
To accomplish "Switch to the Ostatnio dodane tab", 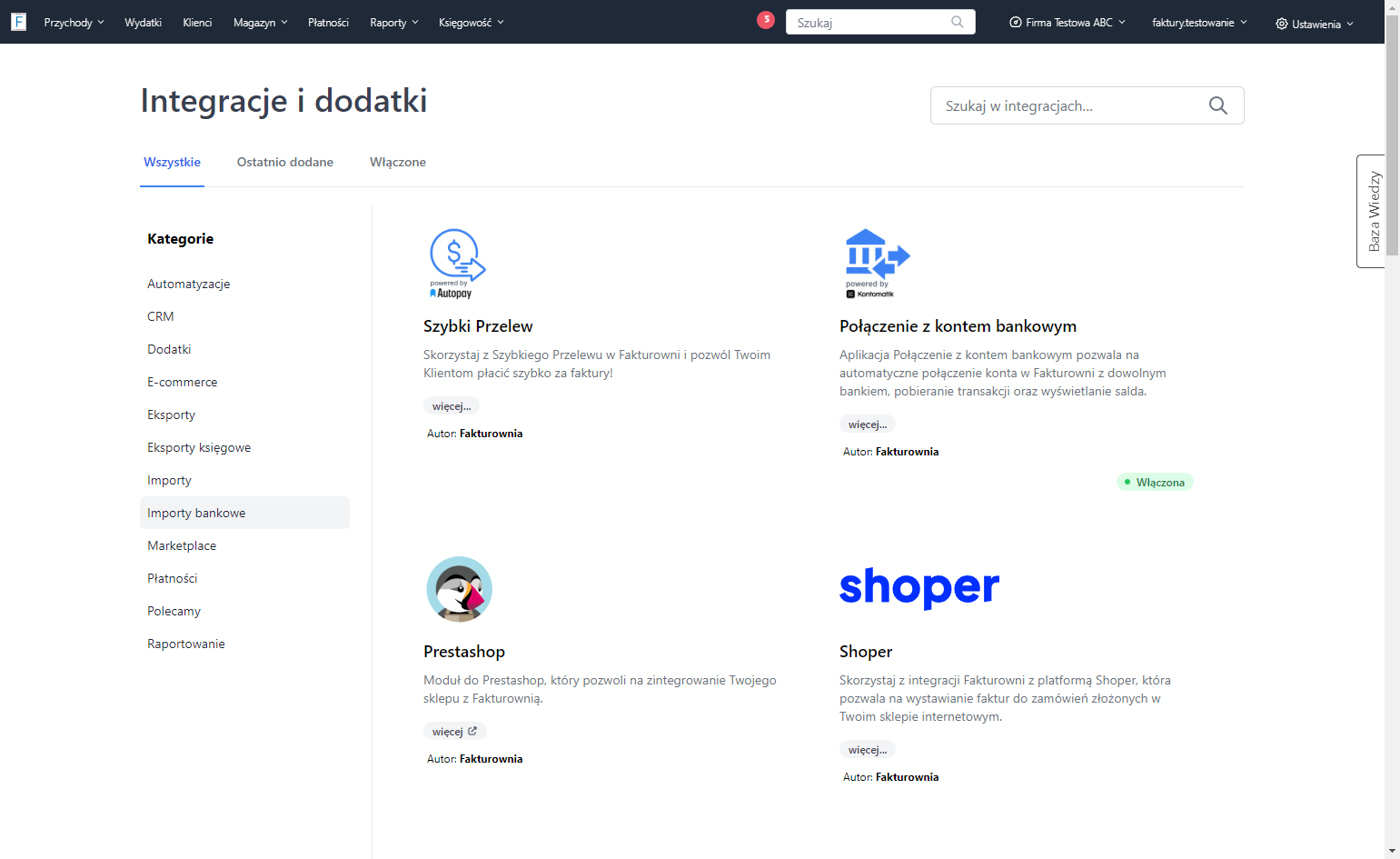I will (x=285, y=162).
